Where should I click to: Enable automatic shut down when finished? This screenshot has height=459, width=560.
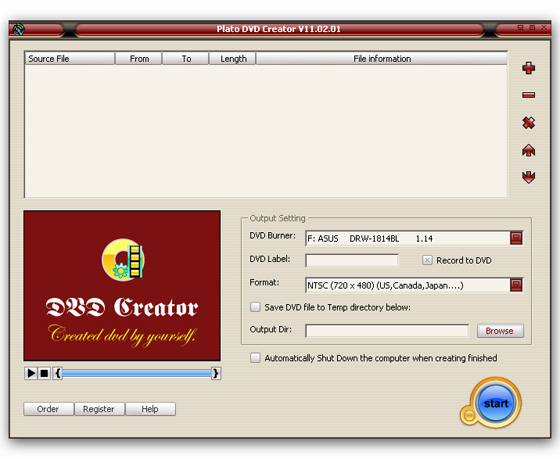[x=255, y=358]
